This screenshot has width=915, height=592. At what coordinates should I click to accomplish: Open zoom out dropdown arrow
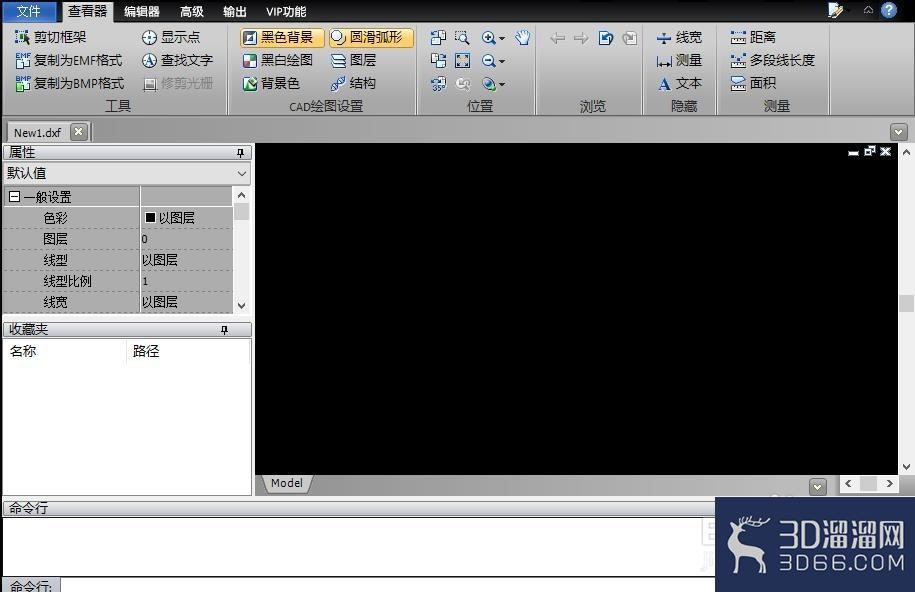(x=502, y=61)
